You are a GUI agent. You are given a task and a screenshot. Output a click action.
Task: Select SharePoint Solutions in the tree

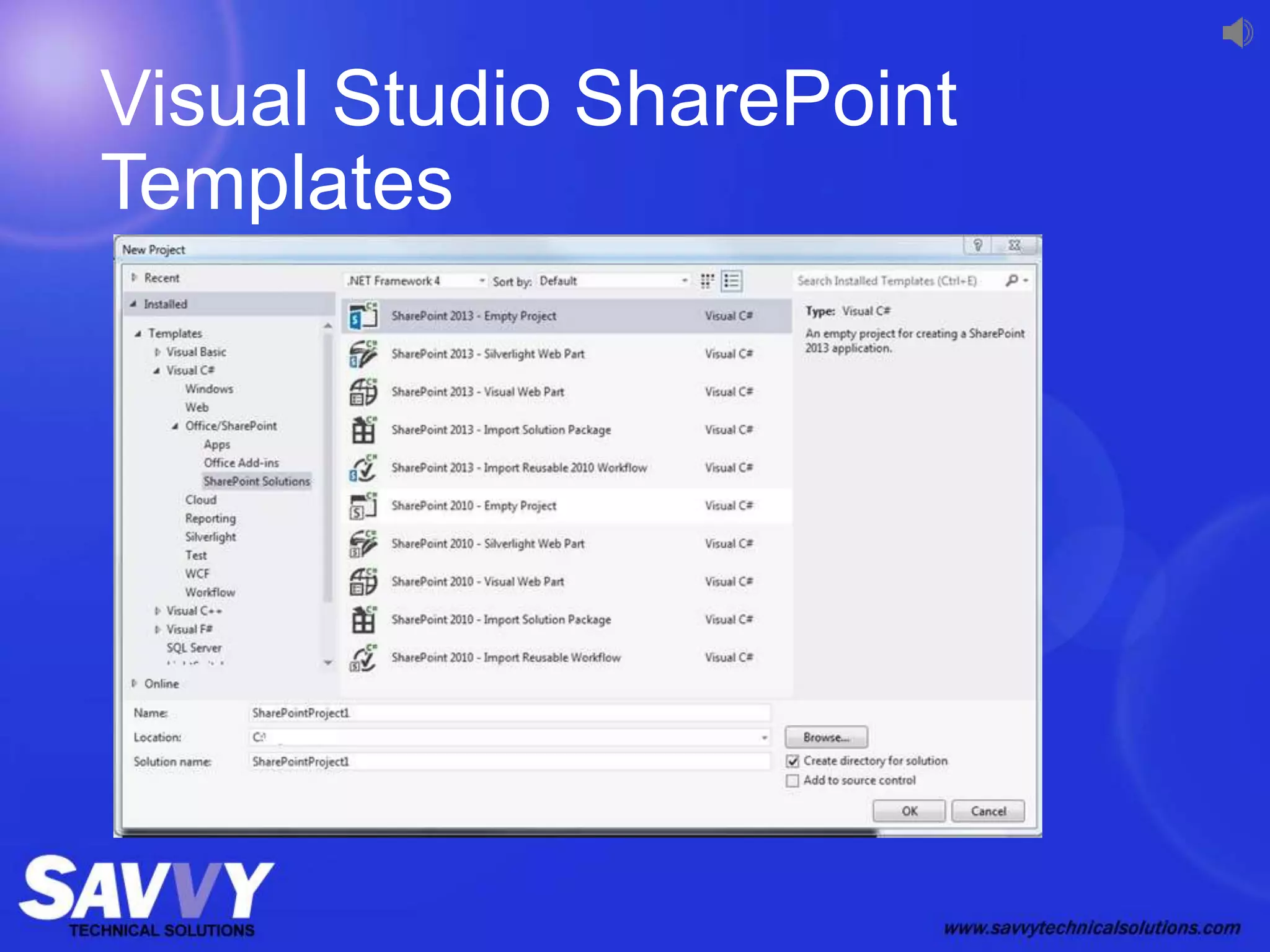(257, 482)
